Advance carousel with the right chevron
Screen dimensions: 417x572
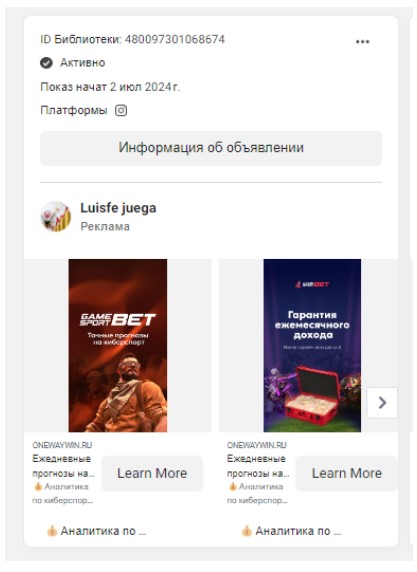(x=382, y=402)
